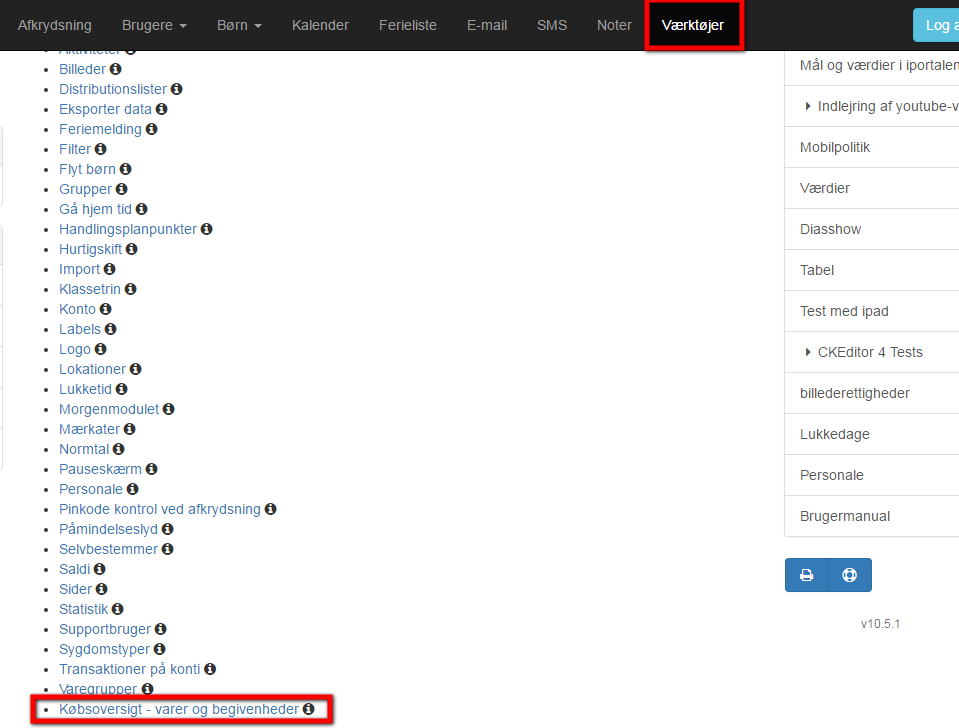This screenshot has height=728, width=959.
Task: Click info icon next to Pinkode kontrol ved afkrydsning
Action: point(271,509)
